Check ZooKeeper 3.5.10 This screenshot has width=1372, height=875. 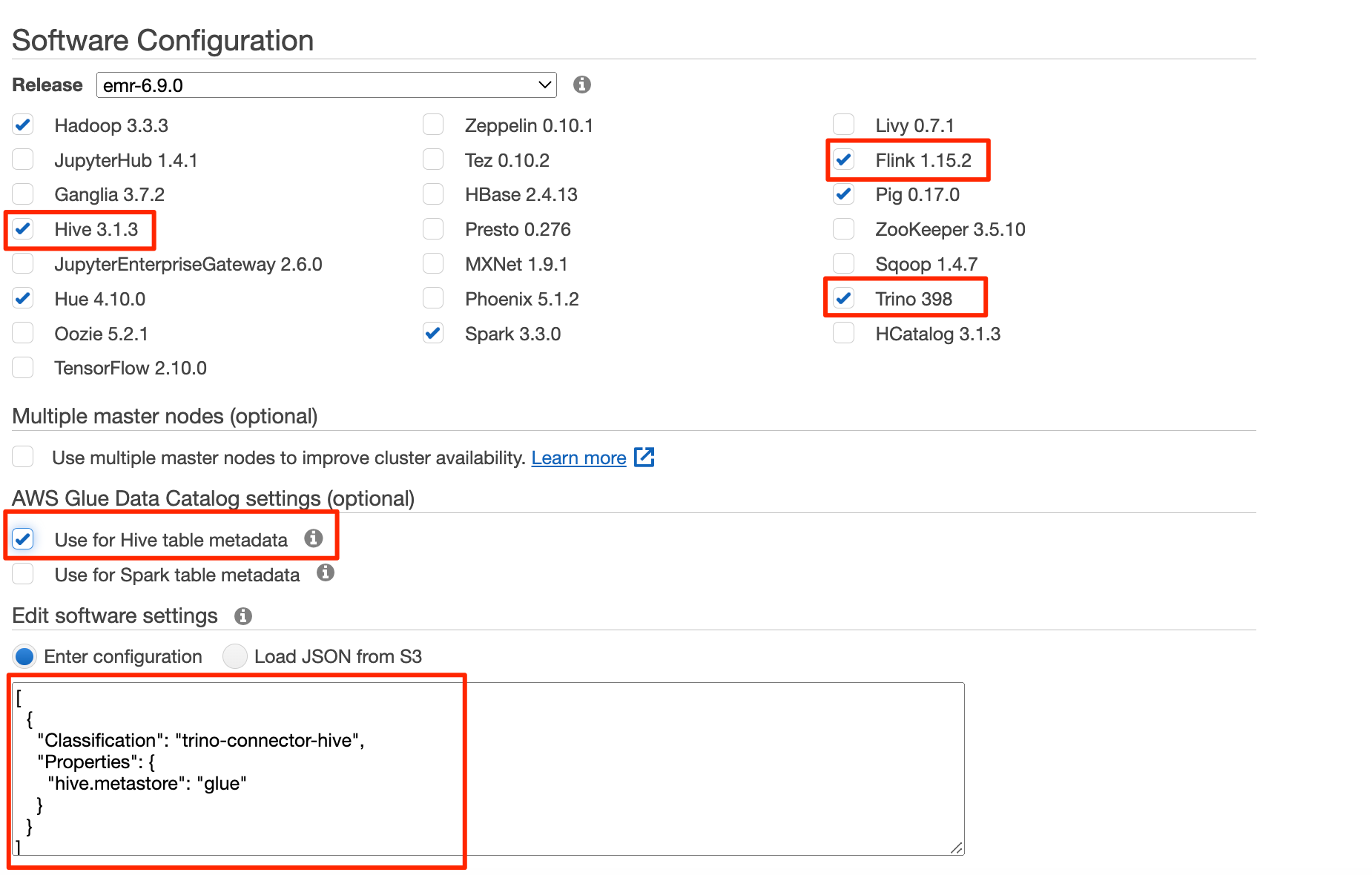pos(843,229)
